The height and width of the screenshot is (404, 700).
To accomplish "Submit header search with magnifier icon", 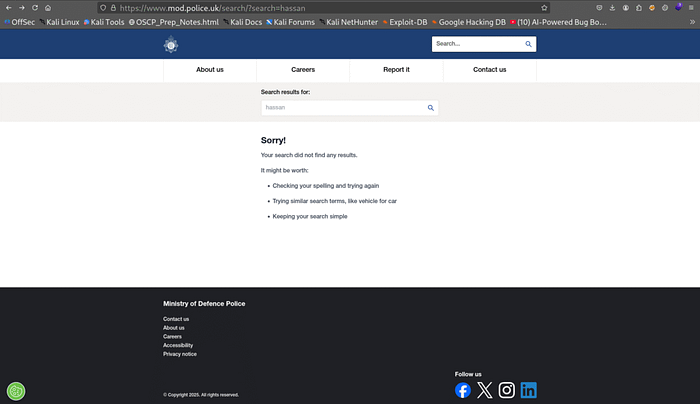I will click(529, 44).
